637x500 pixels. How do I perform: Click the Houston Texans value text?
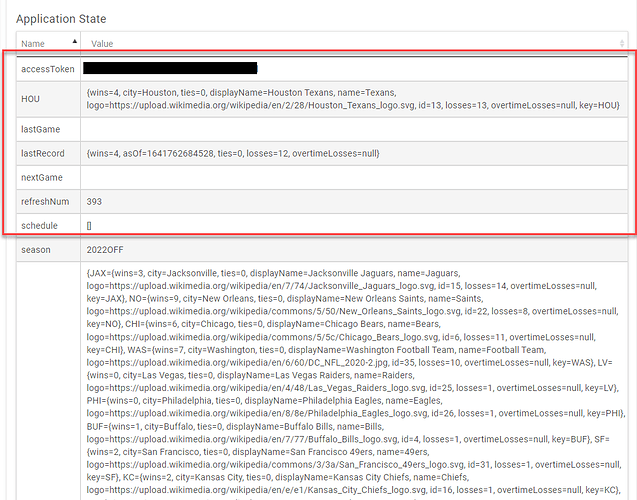point(353,99)
